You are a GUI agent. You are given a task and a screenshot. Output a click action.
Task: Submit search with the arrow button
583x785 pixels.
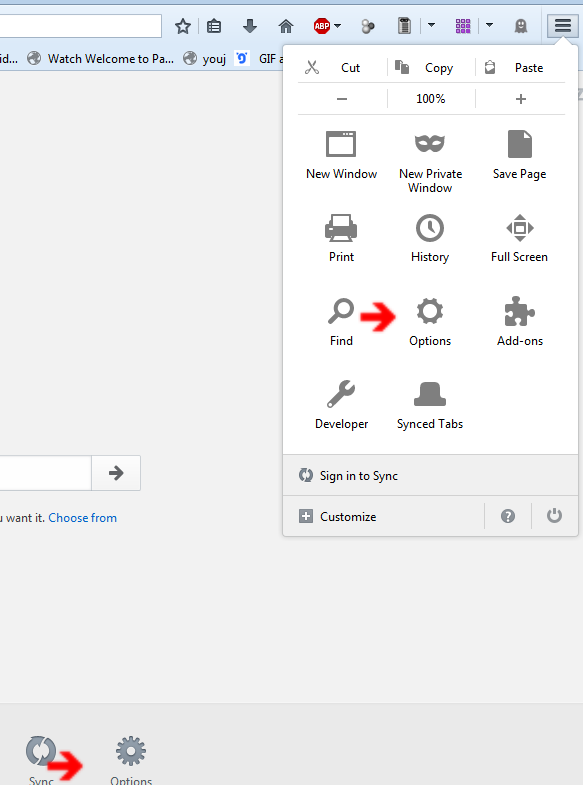click(116, 473)
